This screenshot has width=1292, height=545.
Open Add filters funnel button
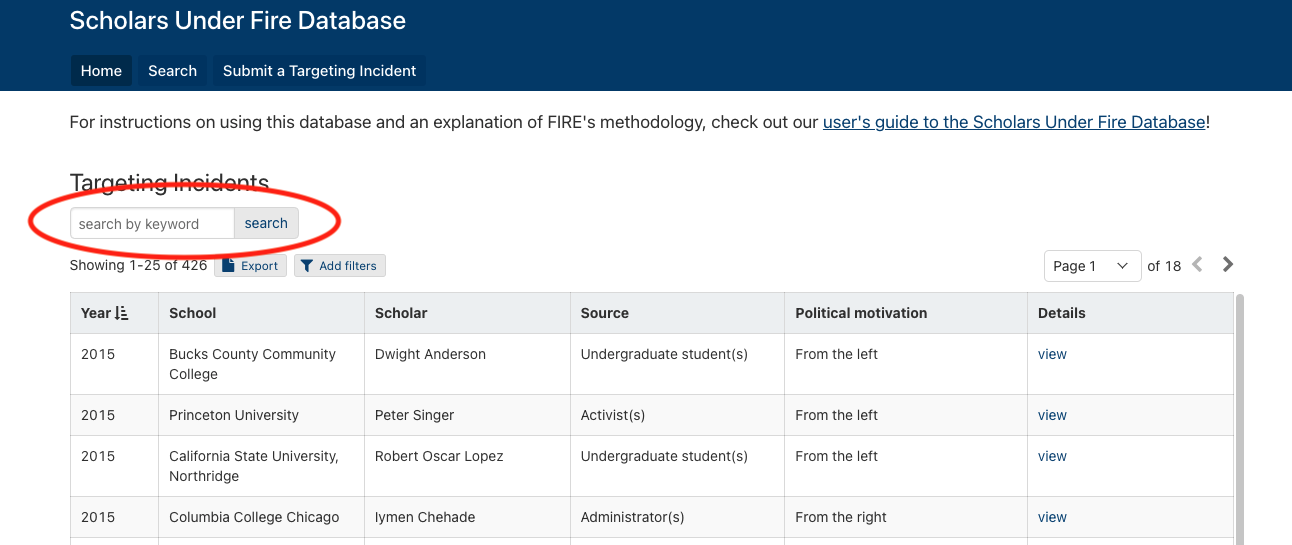(x=339, y=266)
